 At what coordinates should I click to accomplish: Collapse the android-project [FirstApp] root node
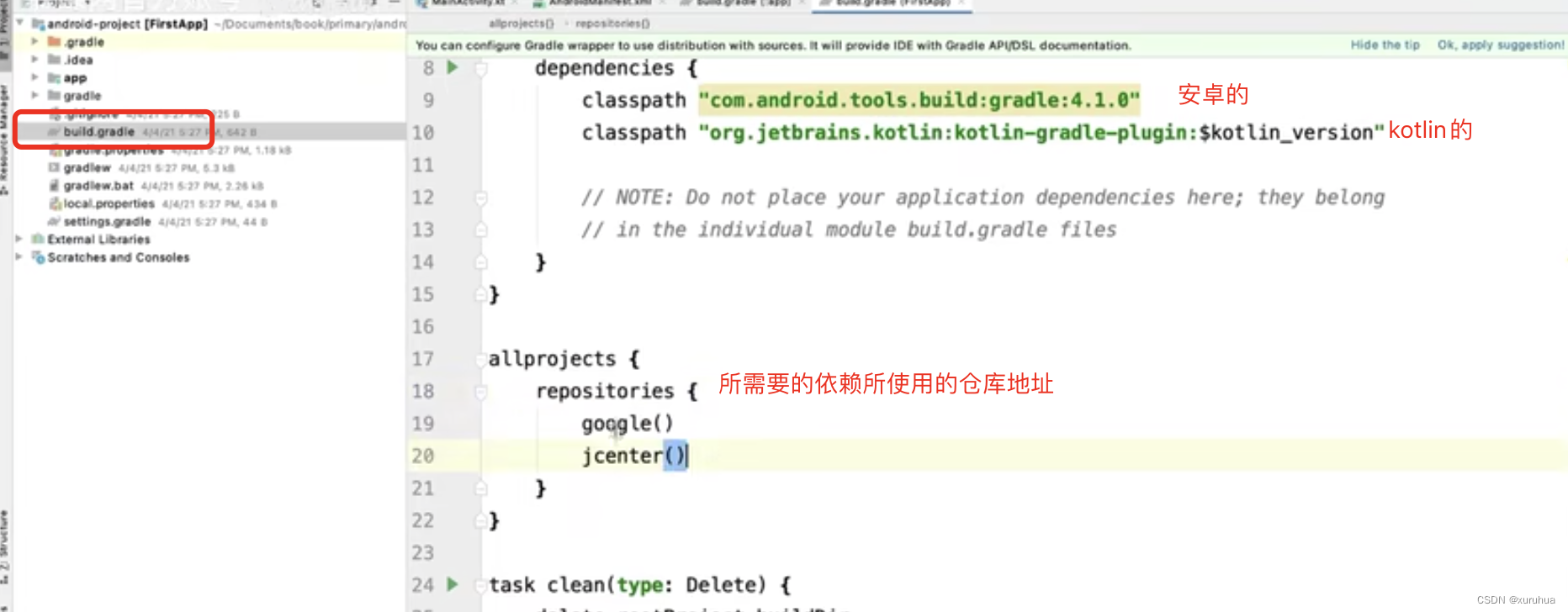point(19,24)
